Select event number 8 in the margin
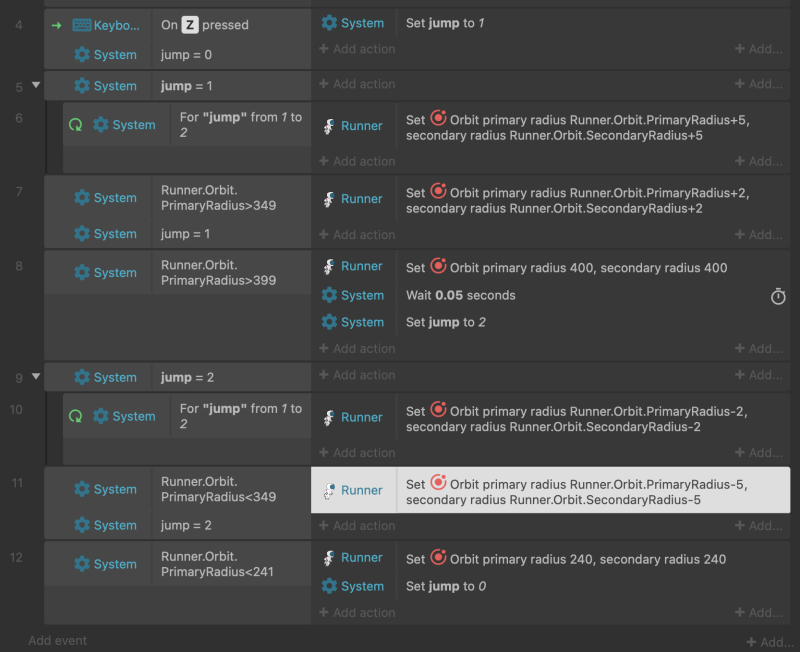The image size is (800, 652). (19, 266)
